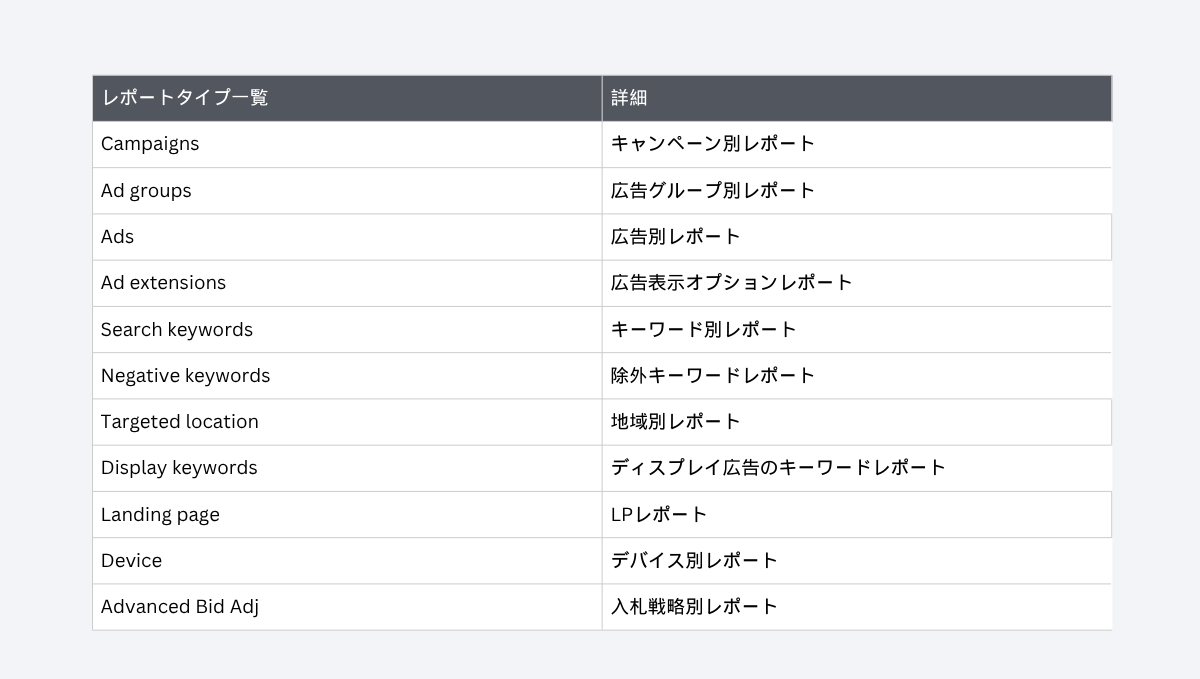Click the 広告グループ別レポート cell
Image resolution: width=1200 pixels, height=679 pixels.
[857, 190]
